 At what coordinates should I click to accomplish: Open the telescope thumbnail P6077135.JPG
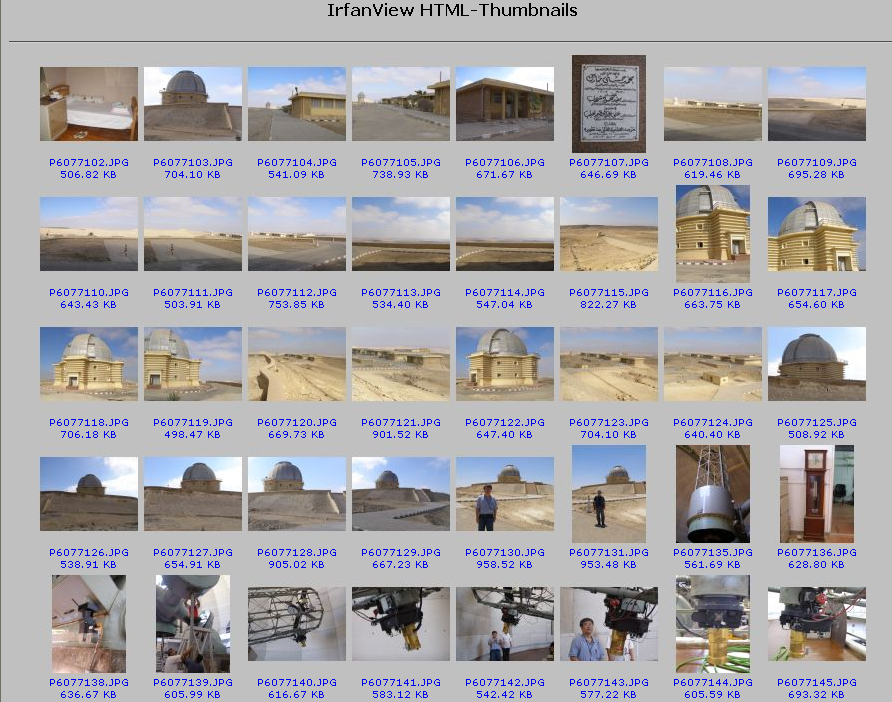click(x=713, y=494)
